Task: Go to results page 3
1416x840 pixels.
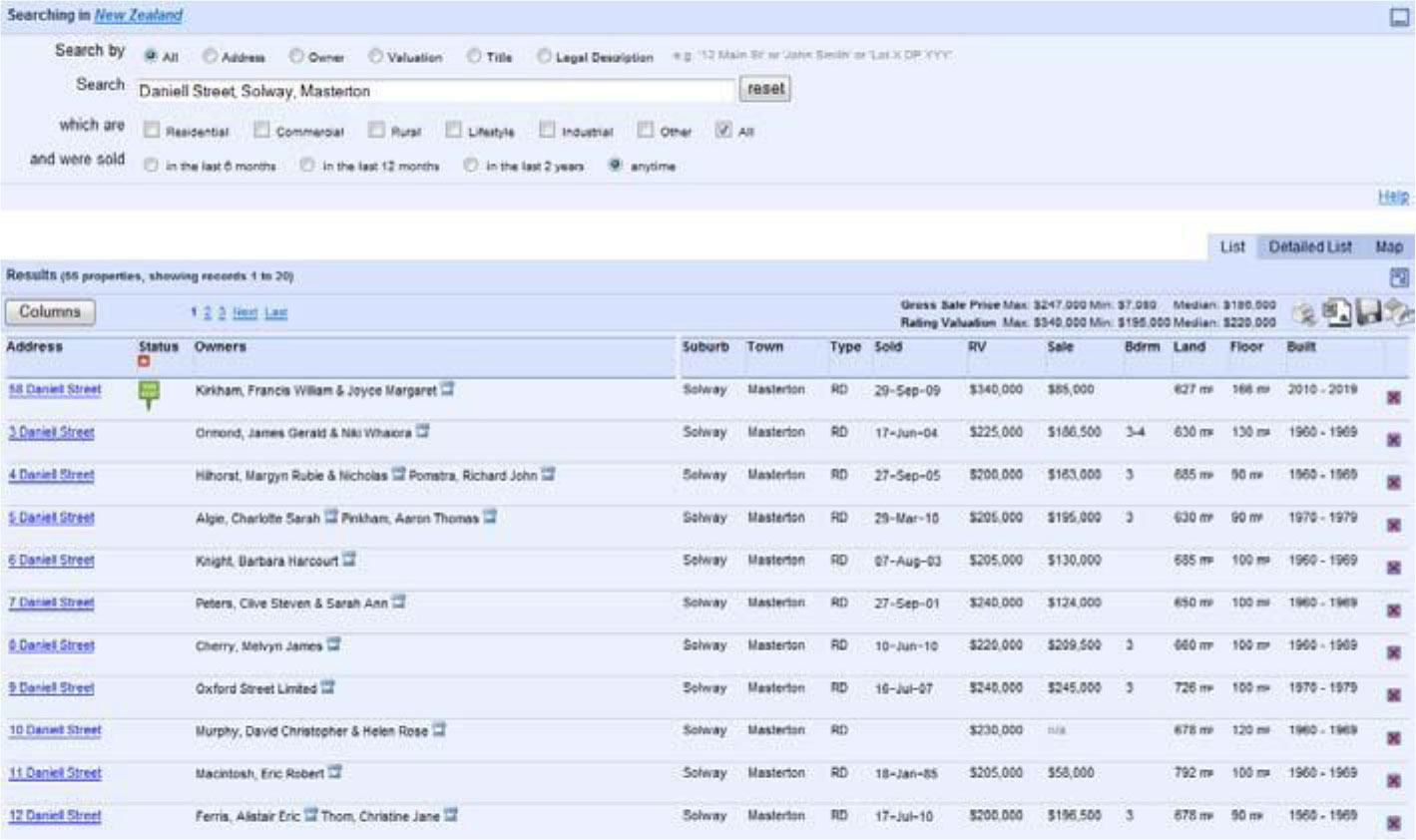Action: point(222,313)
